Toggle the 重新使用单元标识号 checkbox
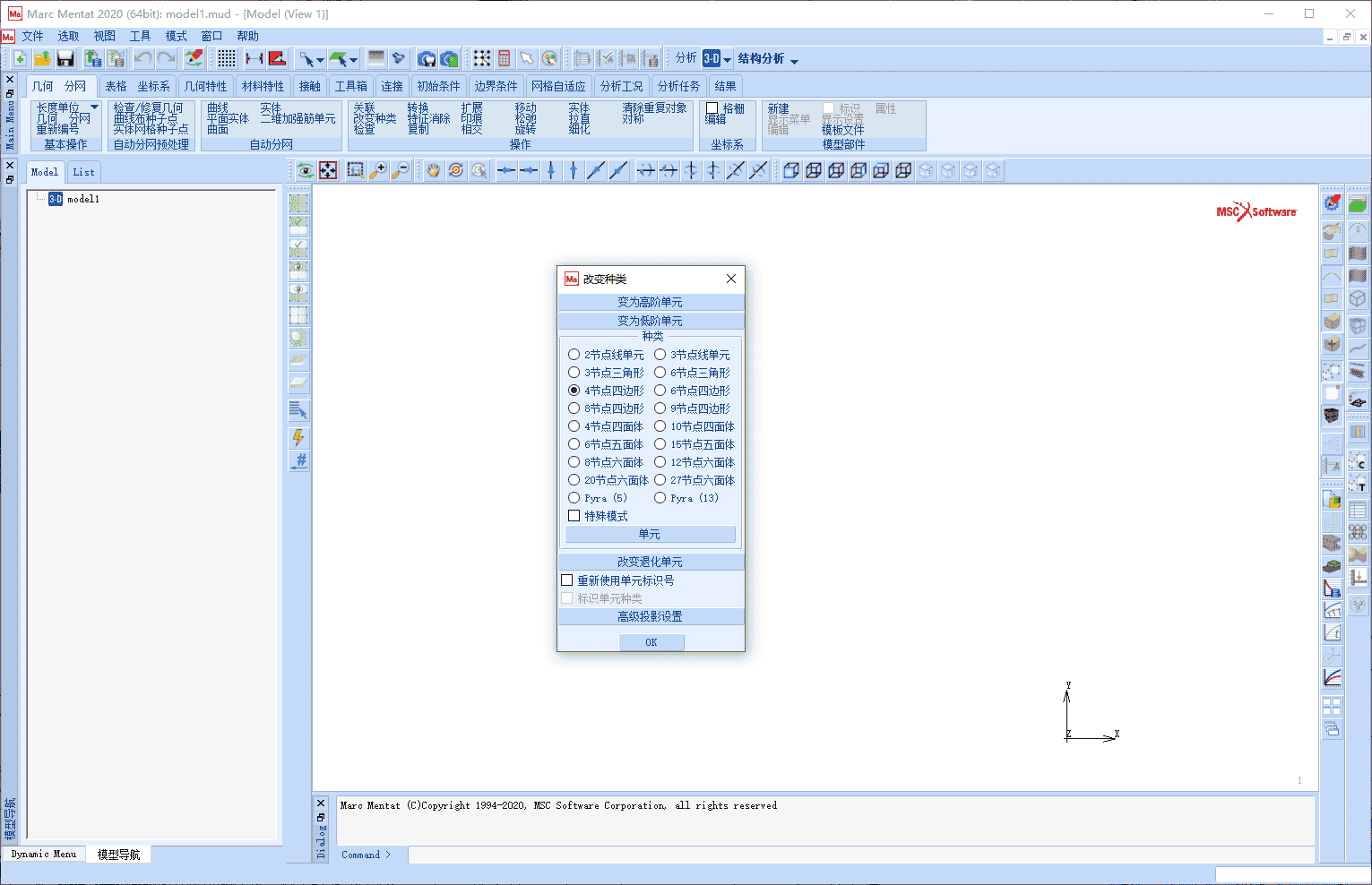The height and width of the screenshot is (885, 1372). 567,580
